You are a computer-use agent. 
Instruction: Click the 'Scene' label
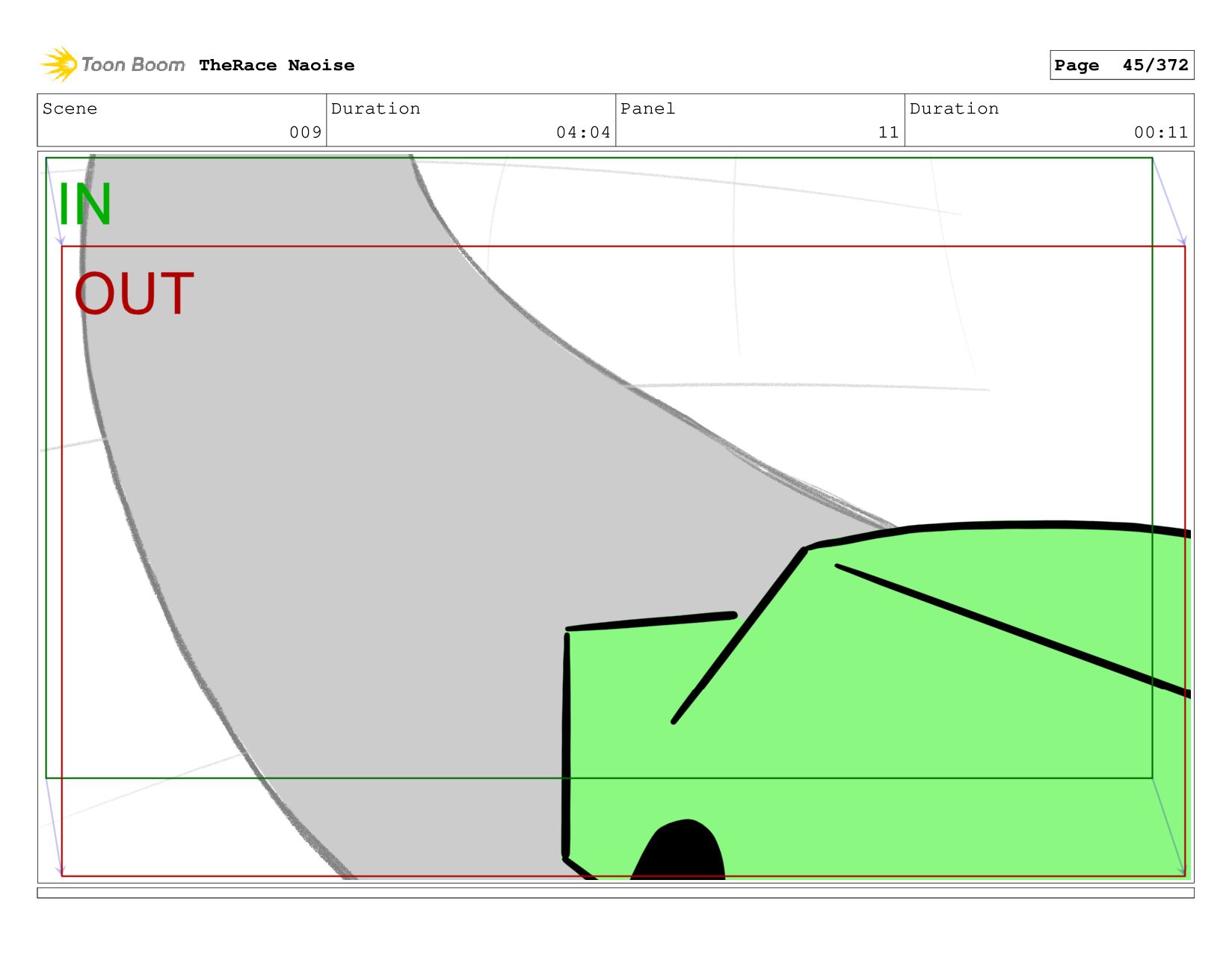(70, 108)
